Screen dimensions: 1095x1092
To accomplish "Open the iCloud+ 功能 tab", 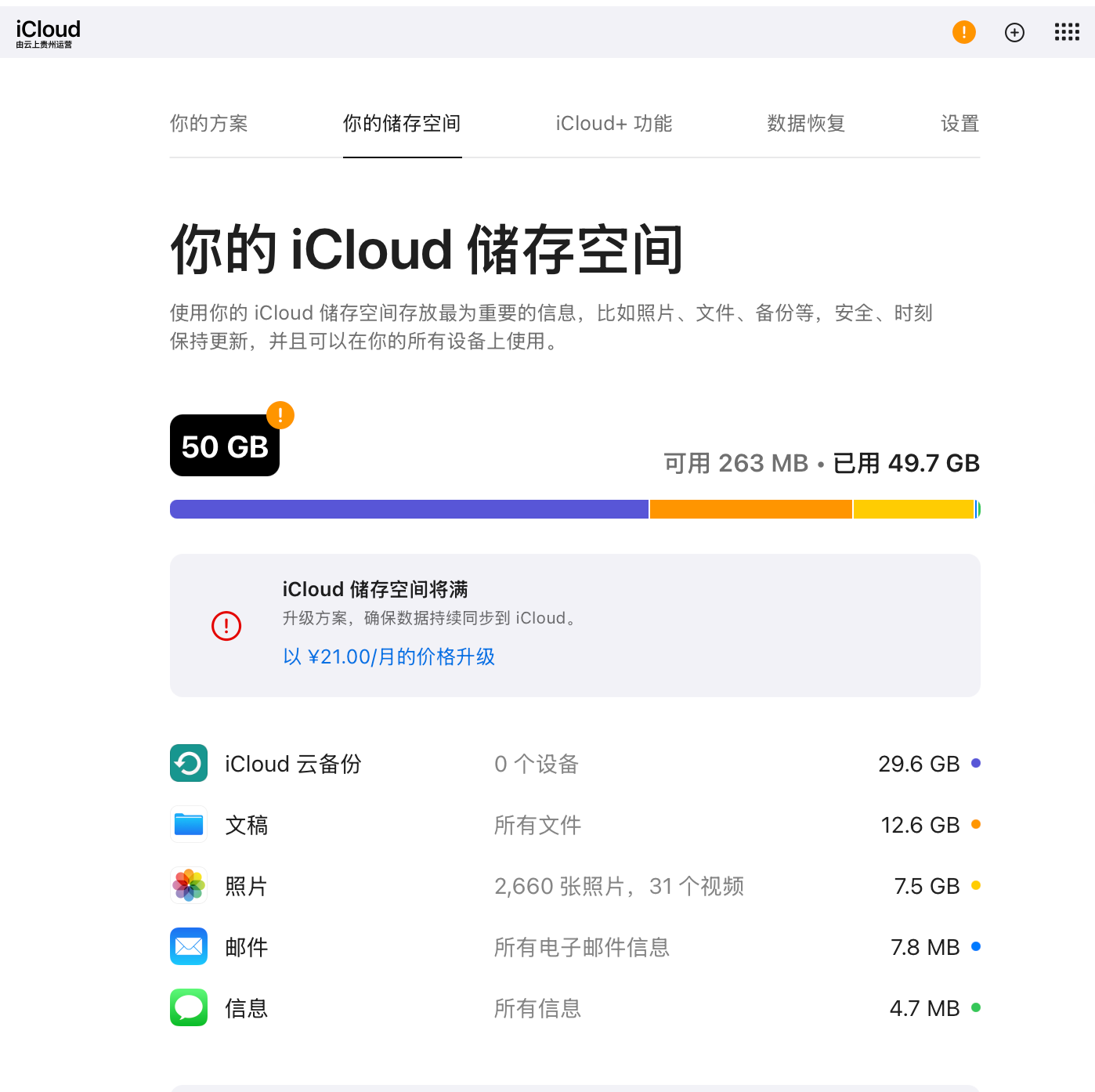I will point(614,124).
